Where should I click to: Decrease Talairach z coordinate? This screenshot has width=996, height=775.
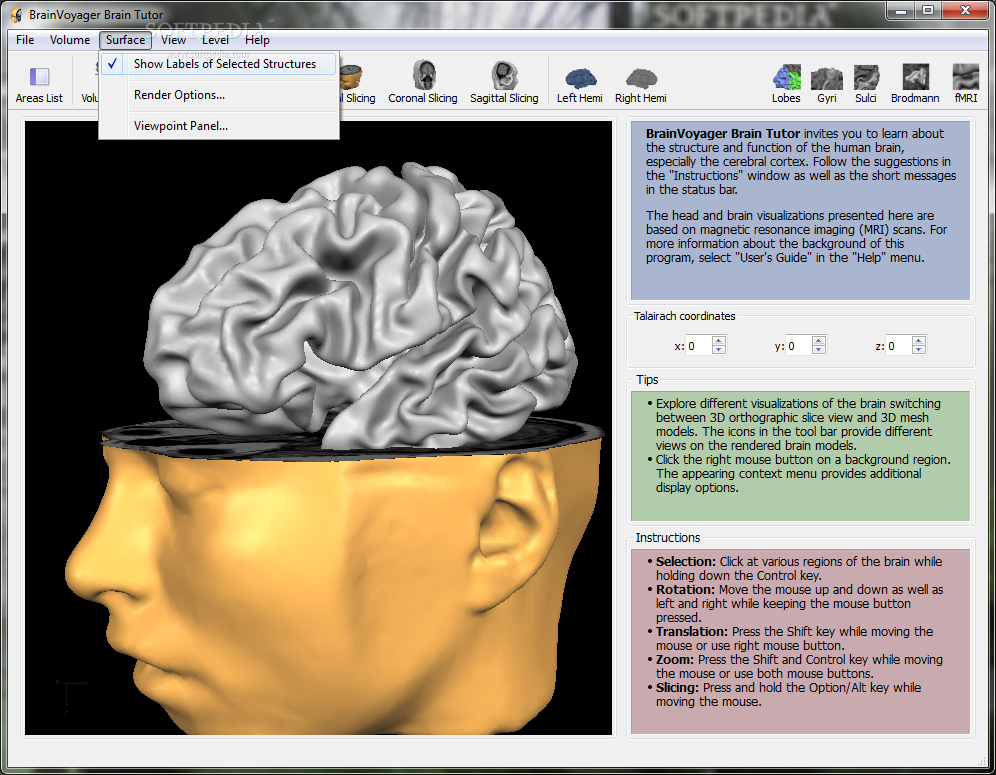(x=919, y=349)
